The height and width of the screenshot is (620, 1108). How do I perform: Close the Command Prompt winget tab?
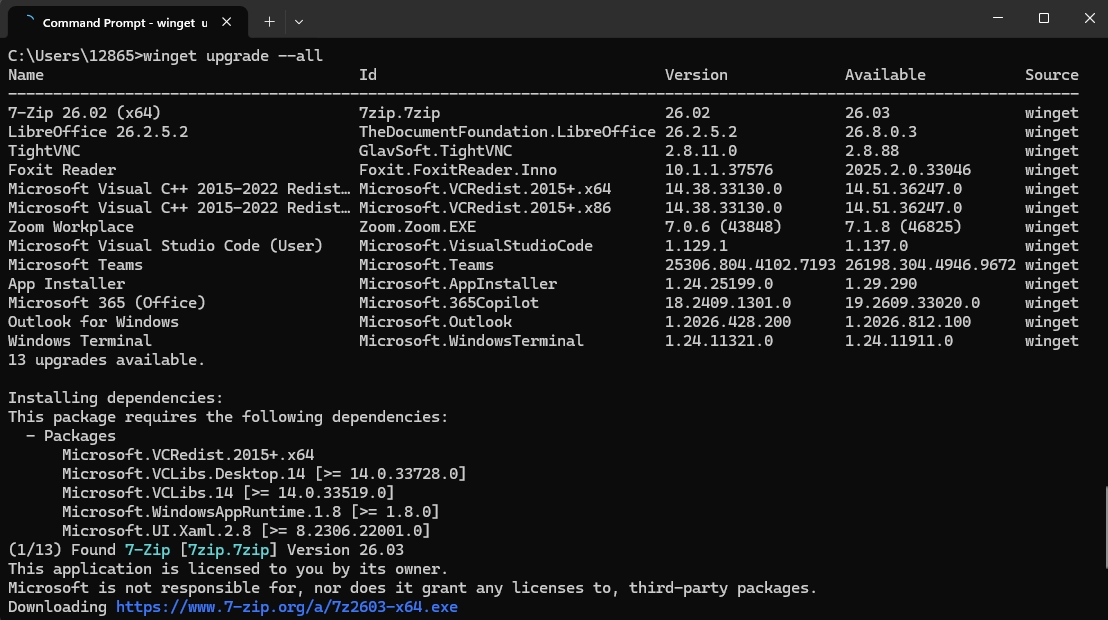click(226, 22)
